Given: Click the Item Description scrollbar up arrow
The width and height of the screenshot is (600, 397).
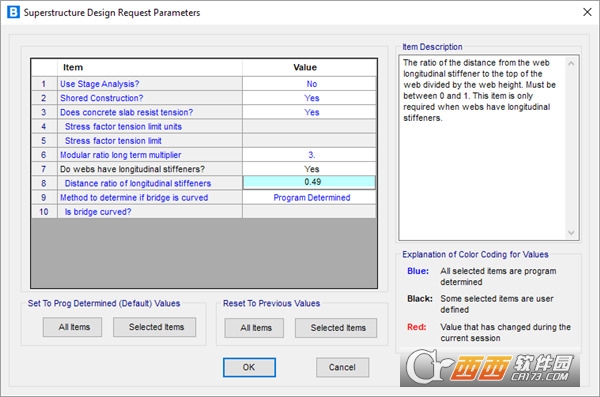Looking at the screenshot, I should tap(571, 63).
